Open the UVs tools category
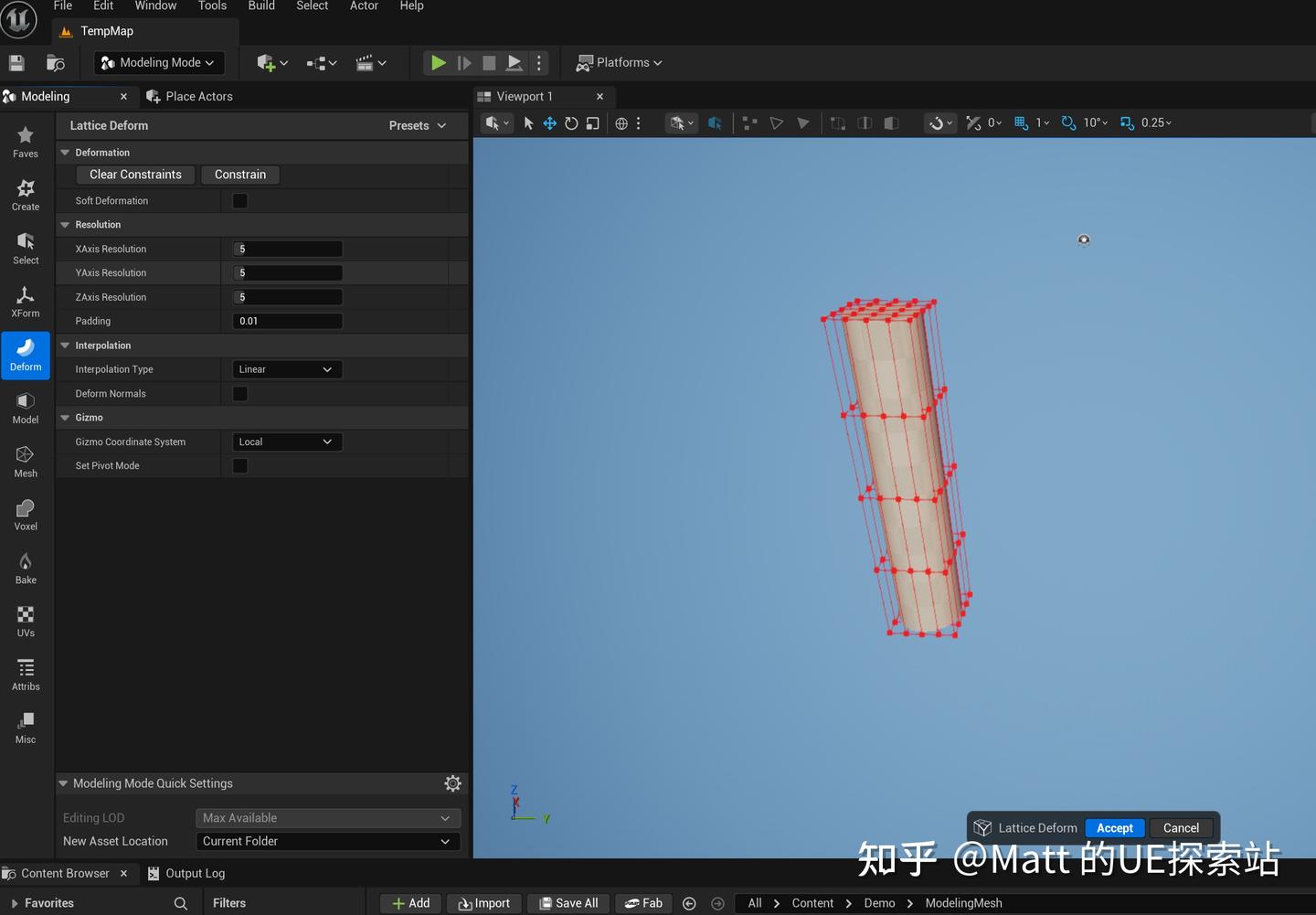The width and height of the screenshot is (1316, 915). pyautogui.click(x=25, y=620)
